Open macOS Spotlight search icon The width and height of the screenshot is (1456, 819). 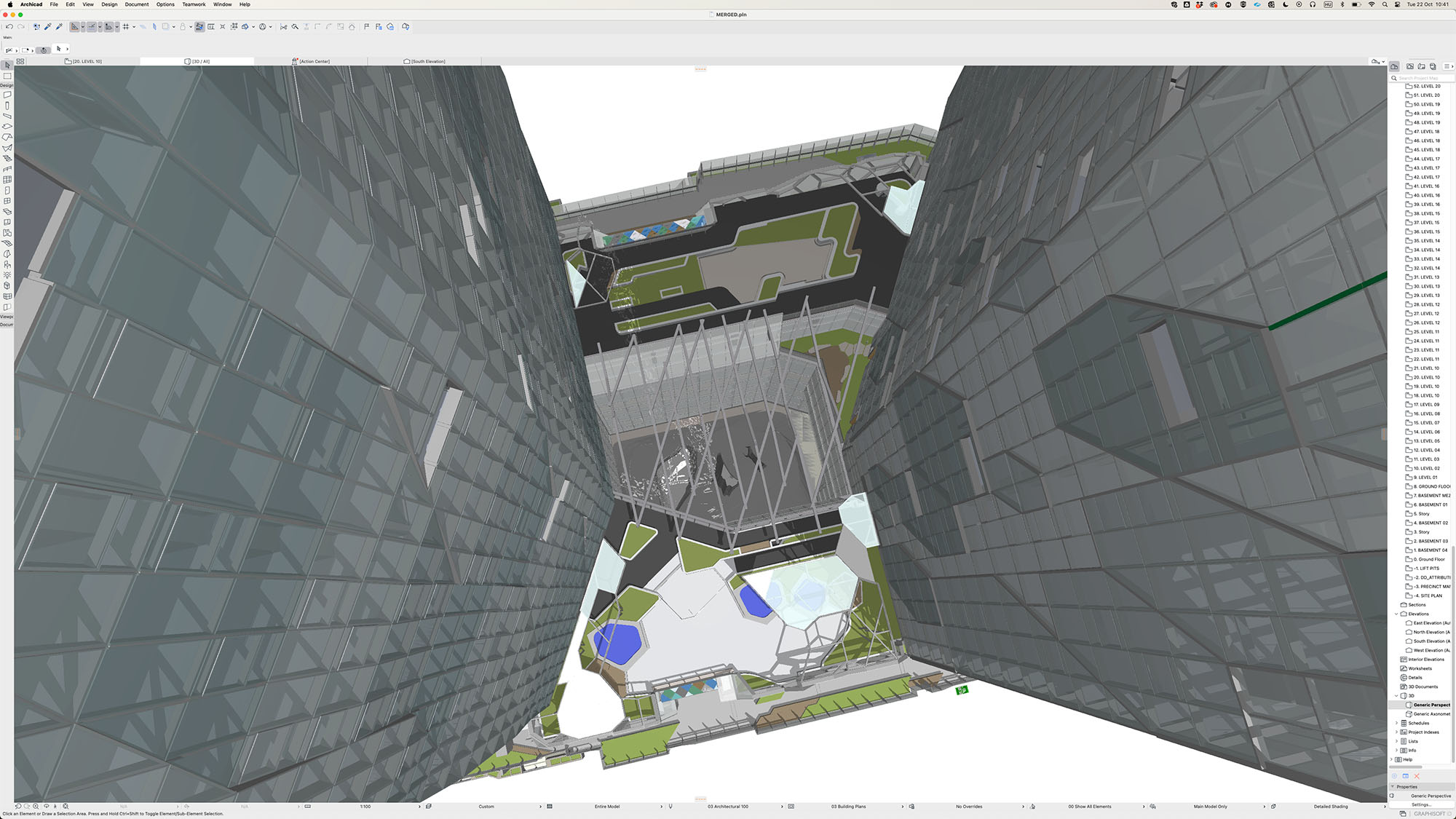[x=1385, y=4]
